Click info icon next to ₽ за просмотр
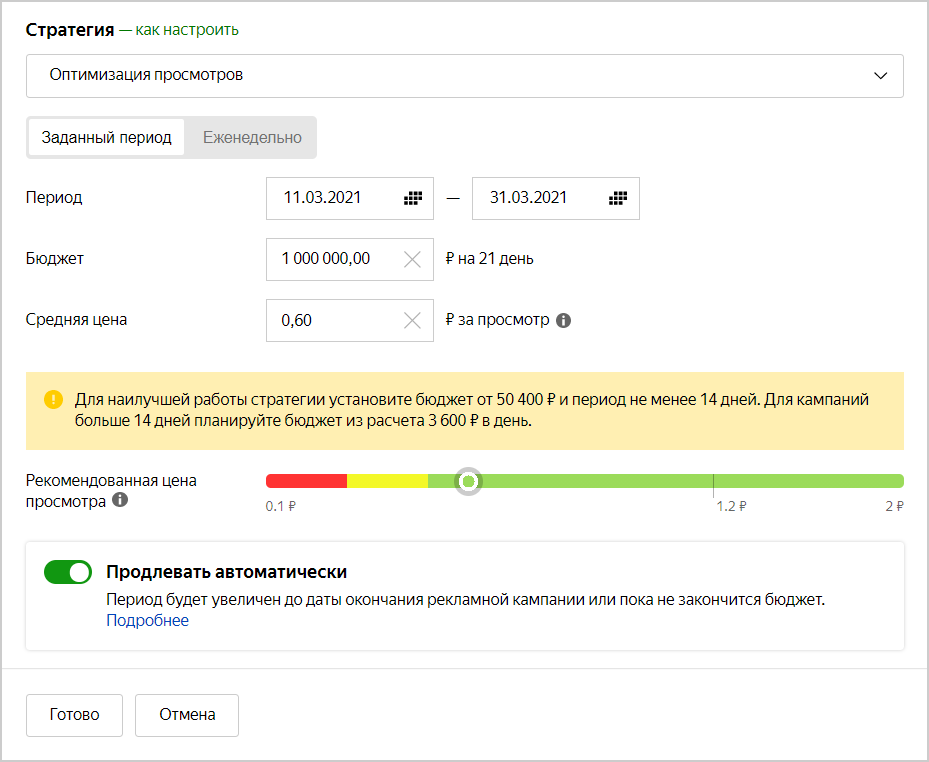Viewport: 929px width, 762px height. [x=563, y=321]
